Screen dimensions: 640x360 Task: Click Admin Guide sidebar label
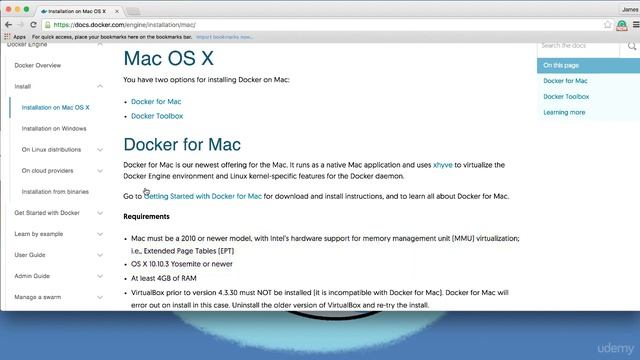32,276
